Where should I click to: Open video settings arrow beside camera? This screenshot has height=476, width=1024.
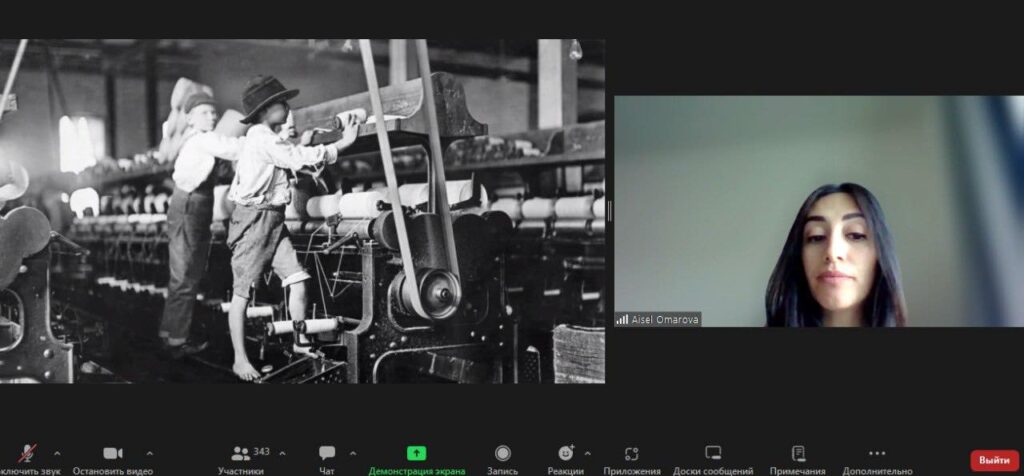coord(150,452)
